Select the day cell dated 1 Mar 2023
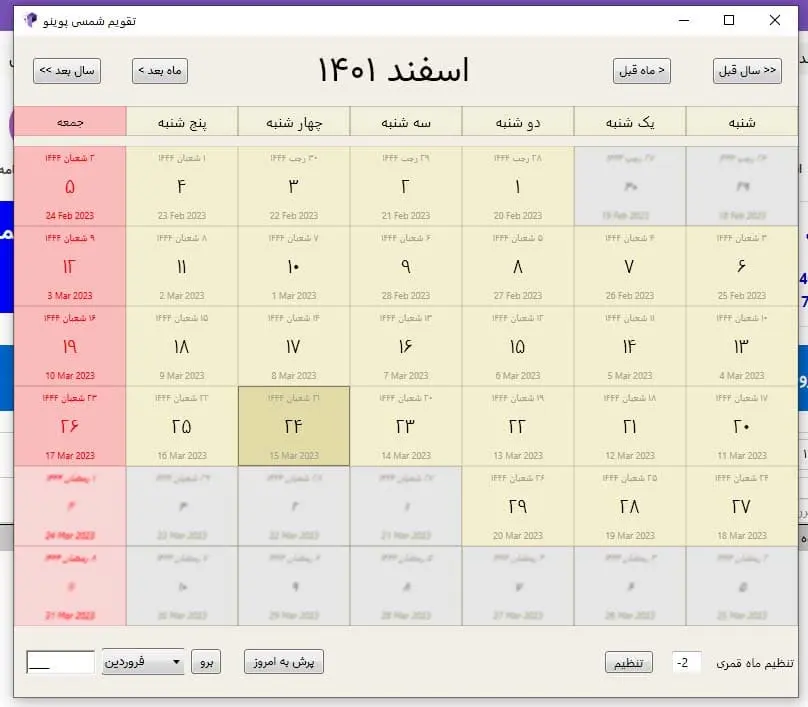This screenshot has width=808, height=707. (x=294, y=266)
